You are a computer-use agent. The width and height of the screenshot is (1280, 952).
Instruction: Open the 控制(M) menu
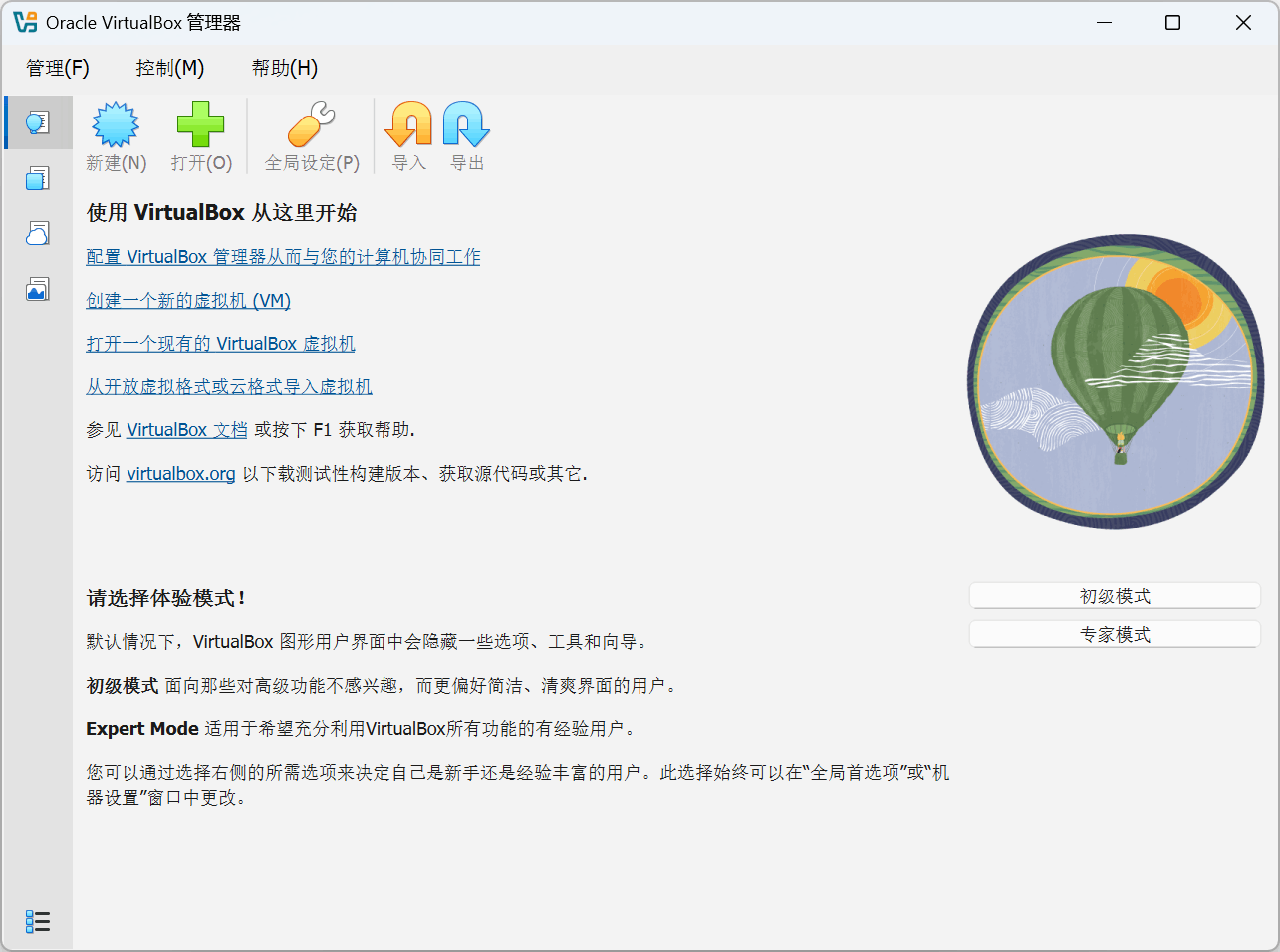(170, 68)
